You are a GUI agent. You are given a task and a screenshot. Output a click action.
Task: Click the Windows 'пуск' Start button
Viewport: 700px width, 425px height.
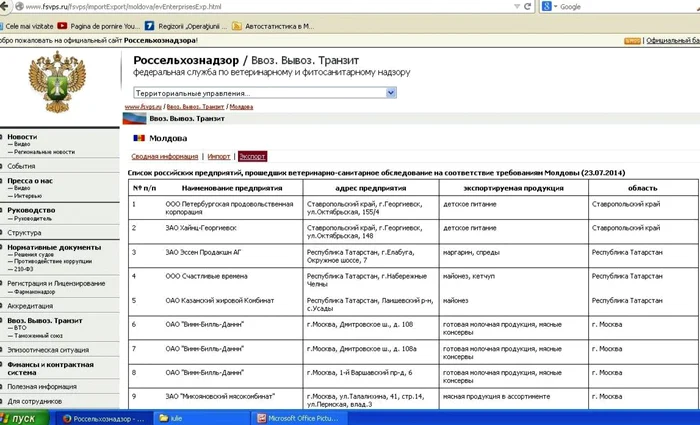(x=24, y=418)
